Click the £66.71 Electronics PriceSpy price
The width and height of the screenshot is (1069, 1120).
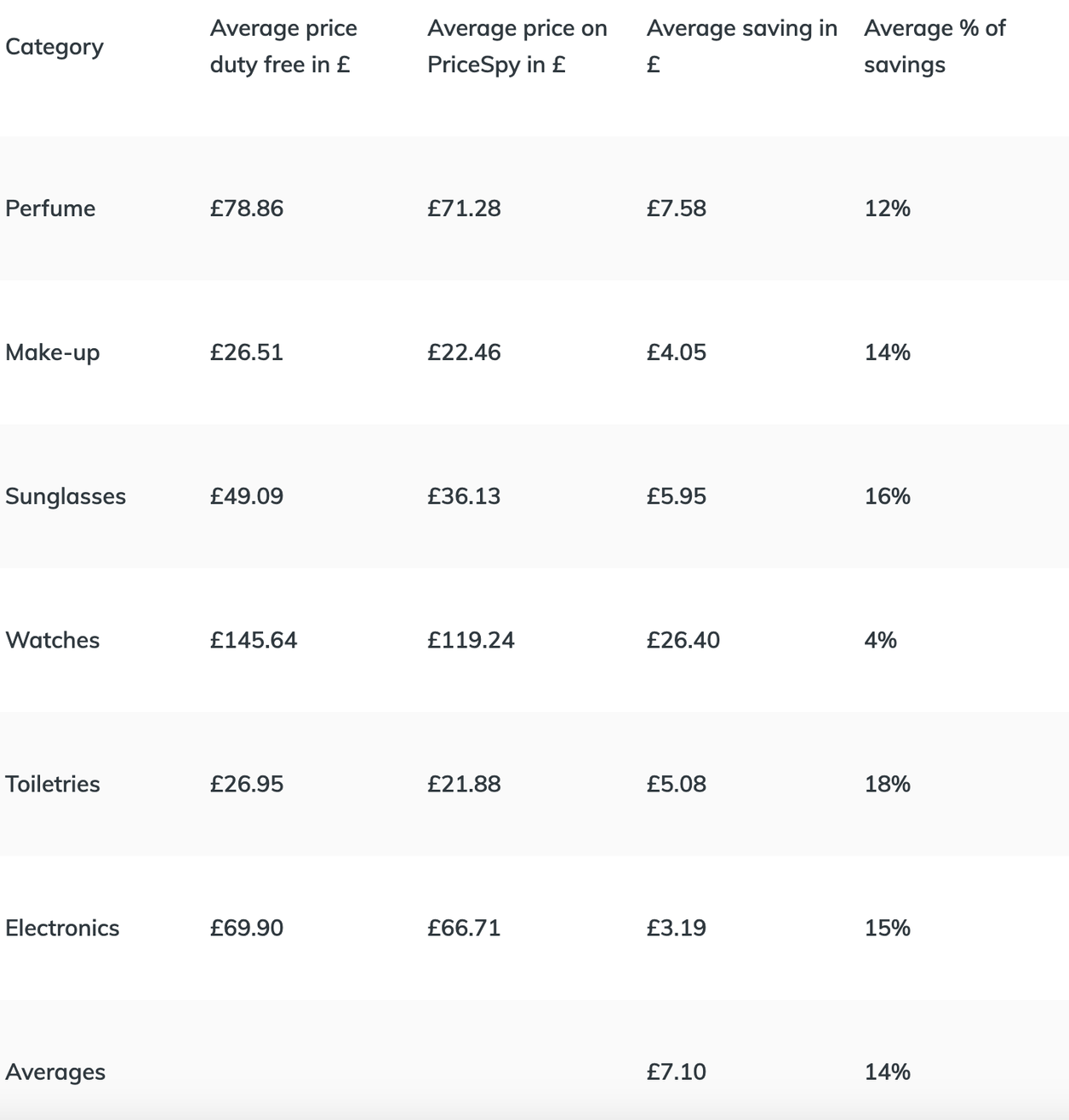[464, 928]
